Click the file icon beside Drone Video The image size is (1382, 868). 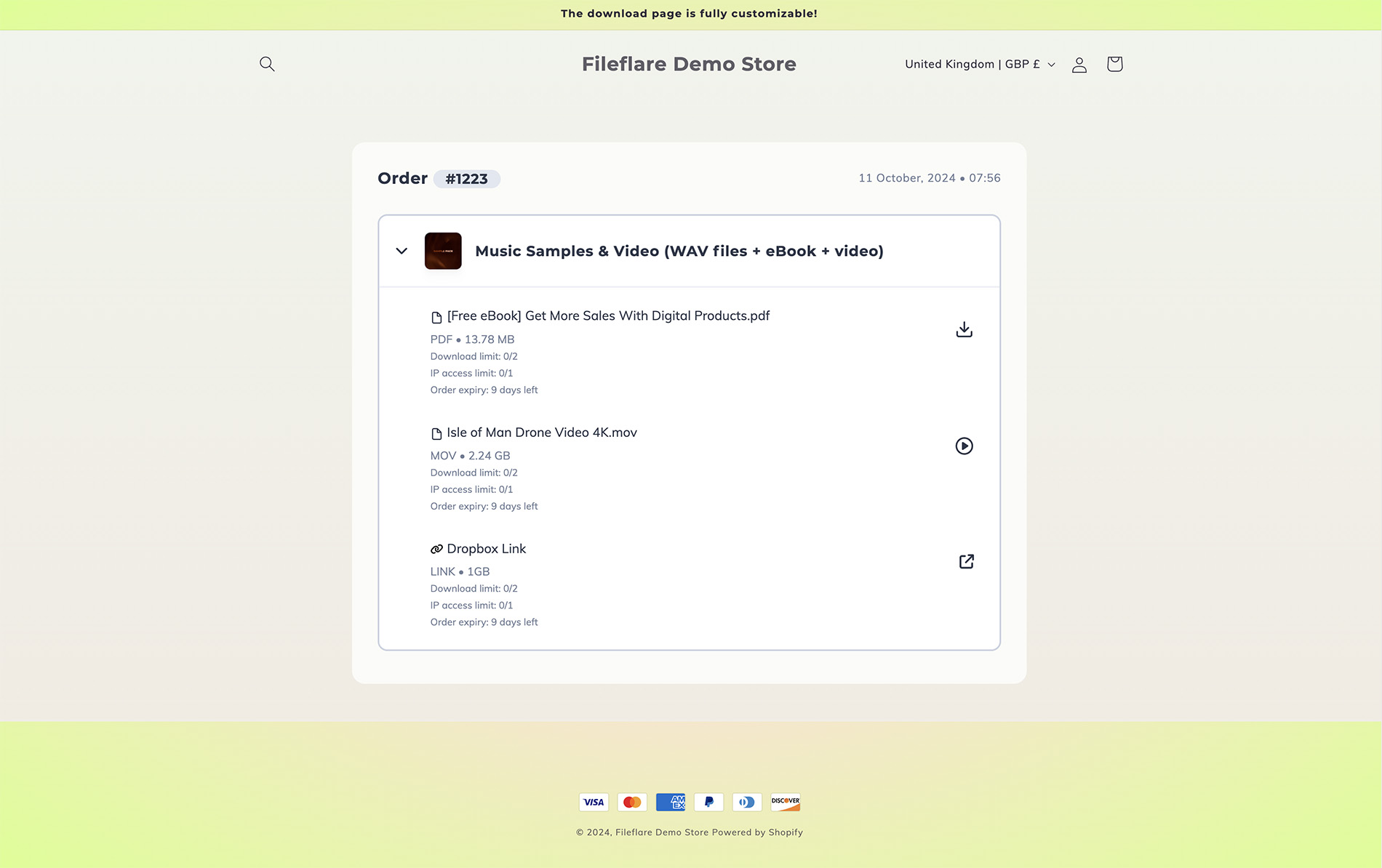tap(436, 433)
